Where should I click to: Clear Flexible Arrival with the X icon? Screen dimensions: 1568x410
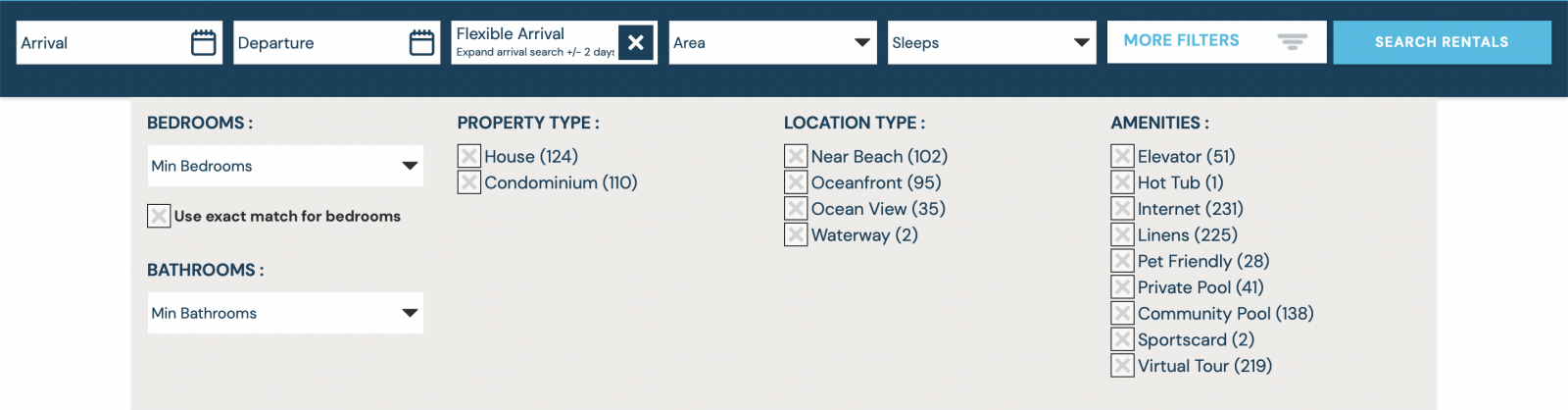click(x=636, y=42)
